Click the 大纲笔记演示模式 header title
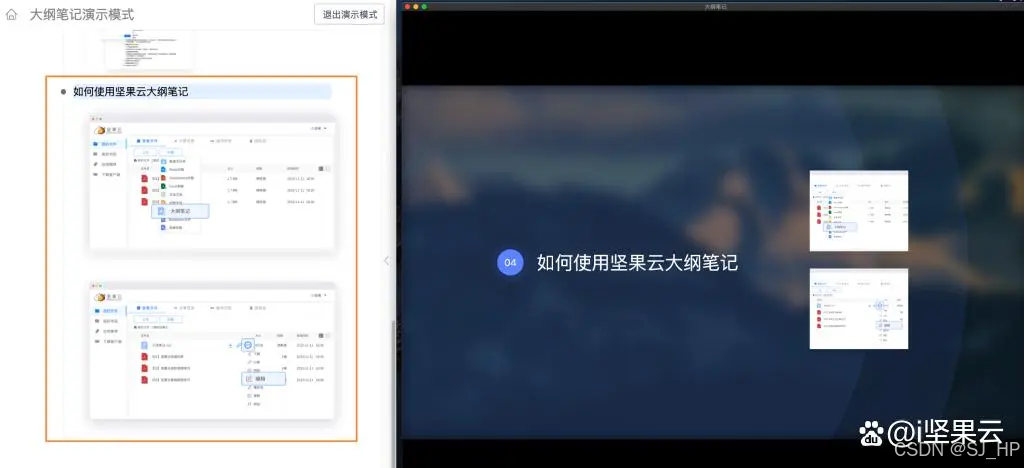 point(82,15)
